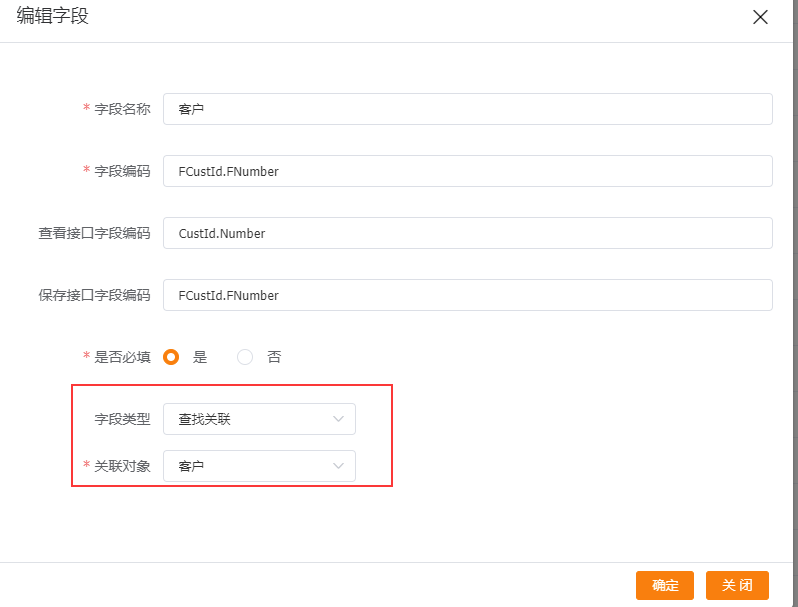The width and height of the screenshot is (798, 607).
Task: Click the 保存接口字段编码 input field
Action: tap(467, 295)
